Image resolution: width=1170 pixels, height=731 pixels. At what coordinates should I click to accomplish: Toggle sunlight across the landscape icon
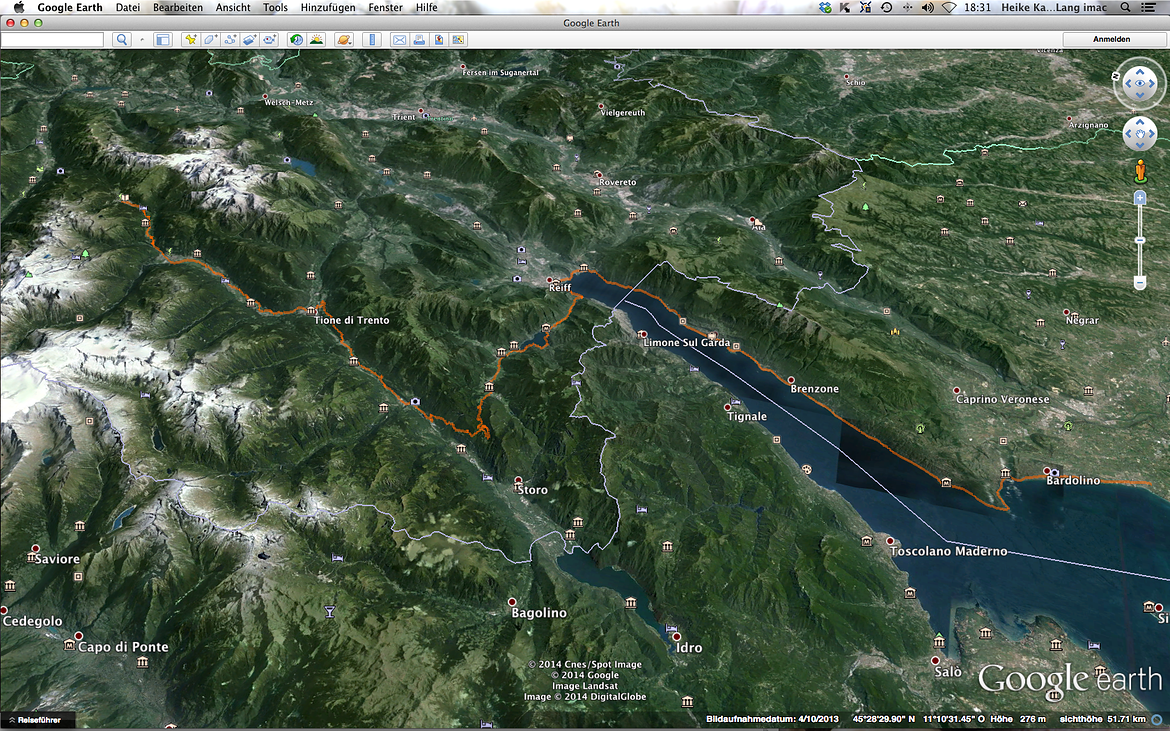(316, 40)
